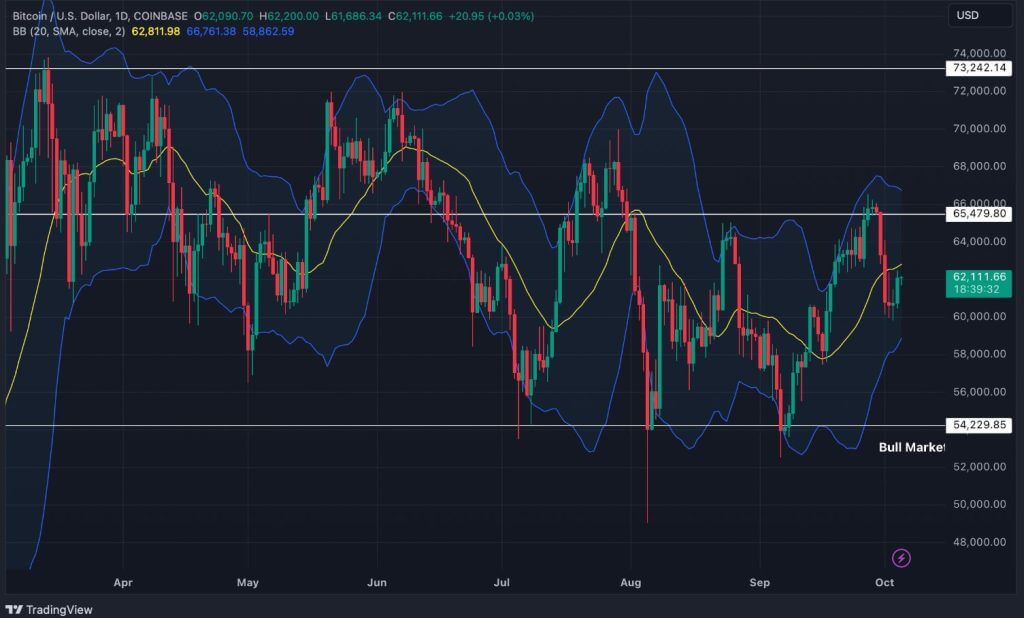Click the May label on time axis
The height and width of the screenshot is (618, 1024).
(x=248, y=582)
